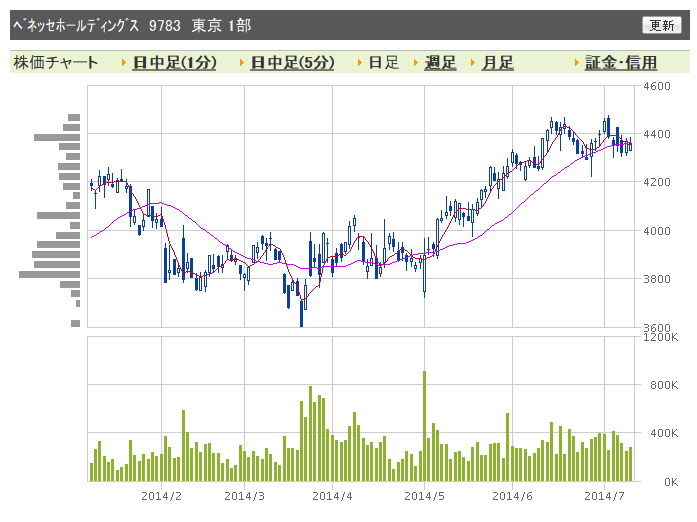The height and width of the screenshot is (522, 697).
Task: Click the 更新 refresh button
Action: coord(661,25)
